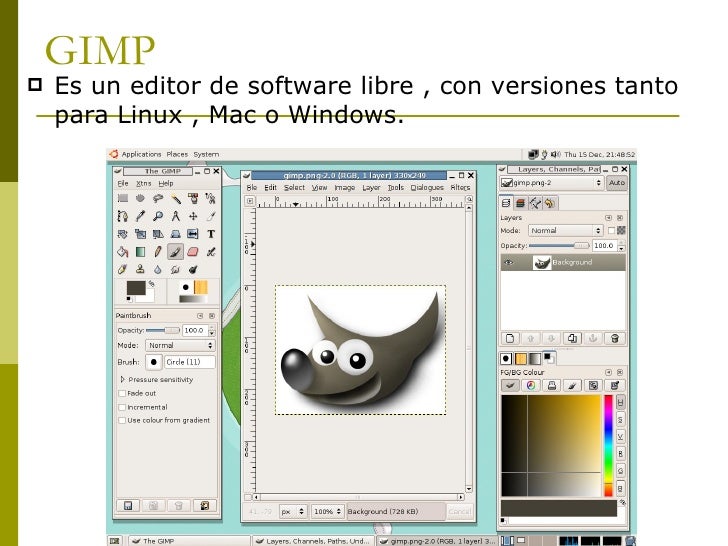728x546 pixels.
Task: Open Layers dialog opacity stepper arrows
Action: [621, 246]
